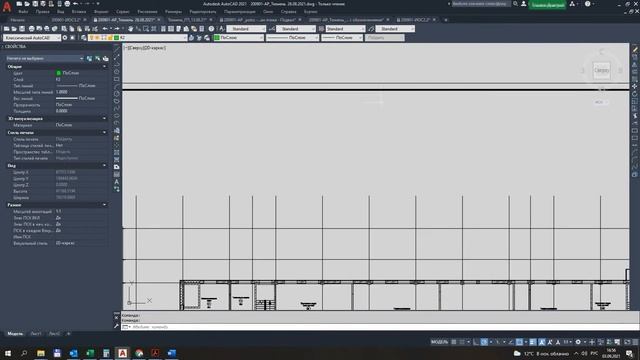Open the Autodesk App Store network icon
The image size is (640, 360).
[572, 4]
